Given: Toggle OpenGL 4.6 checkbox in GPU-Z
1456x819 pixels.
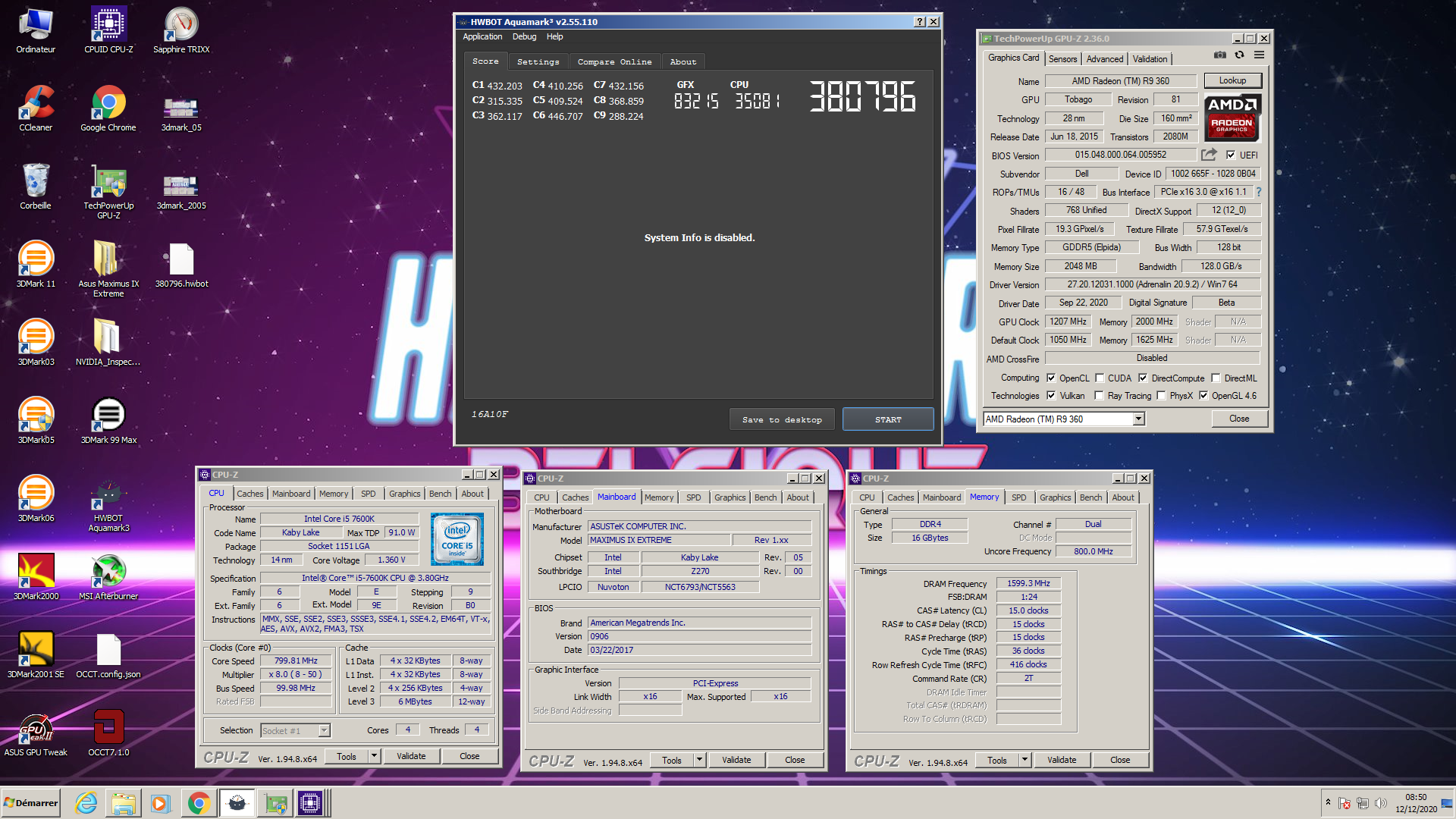Looking at the screenshot, I should point(1203,395).
